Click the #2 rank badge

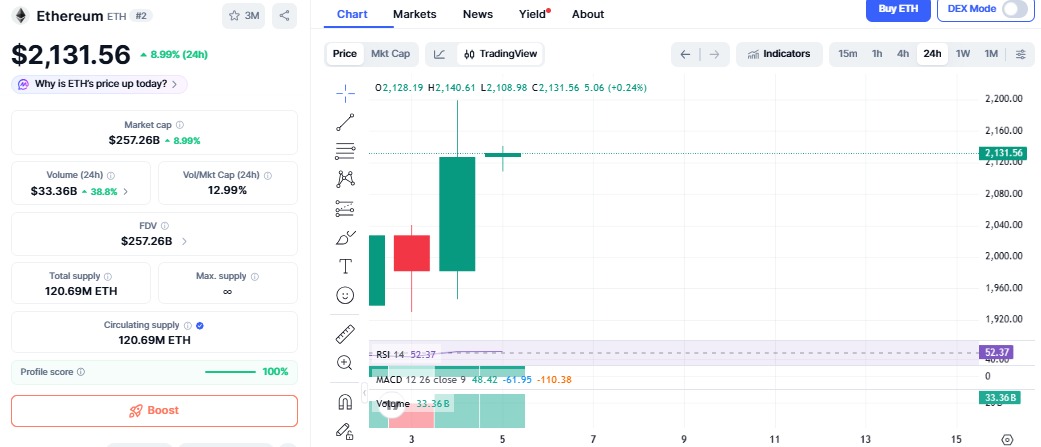click(x=141, y=15)
